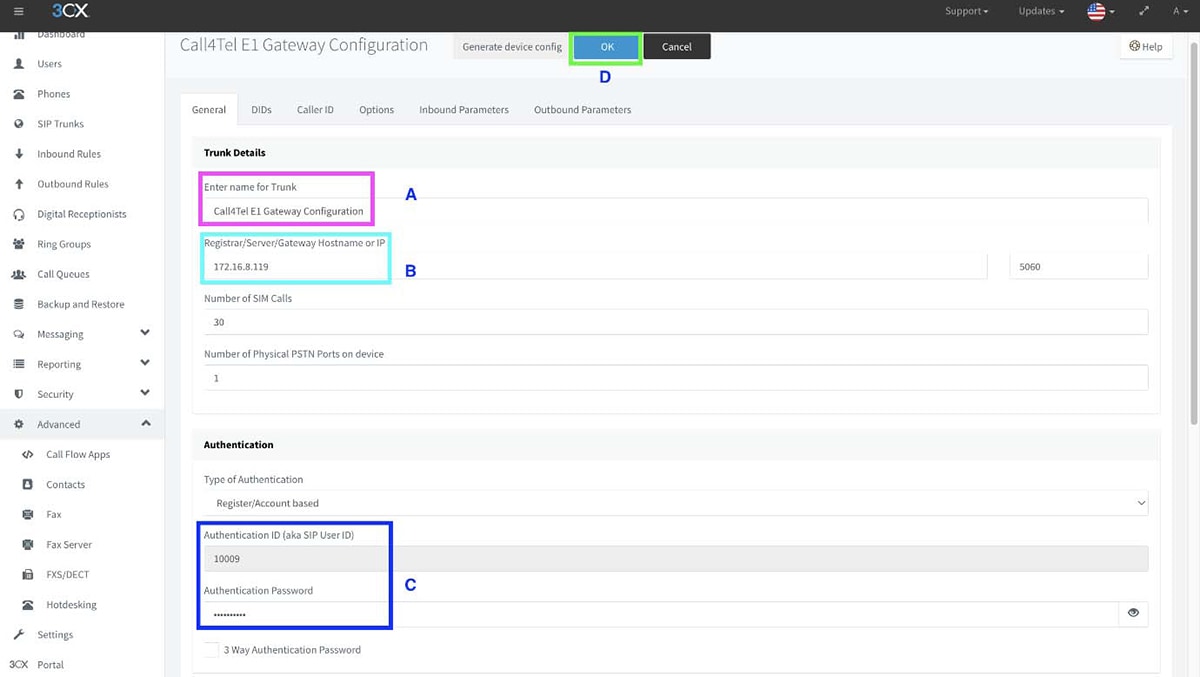Open the language flag dropdown
The image size is (1200, 677).
click(1100, 11)
